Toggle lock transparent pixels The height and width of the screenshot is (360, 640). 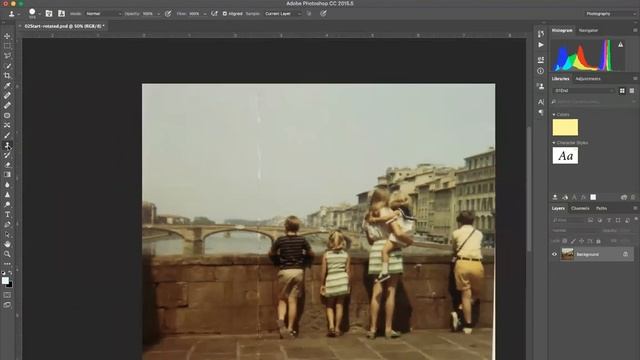pos(565,241)
